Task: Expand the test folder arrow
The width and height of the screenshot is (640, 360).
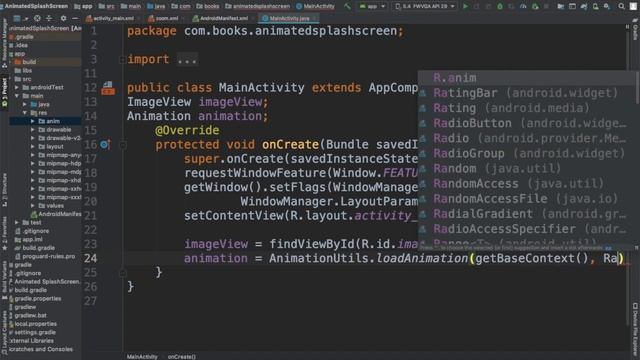Action: (x=17, y=222)
